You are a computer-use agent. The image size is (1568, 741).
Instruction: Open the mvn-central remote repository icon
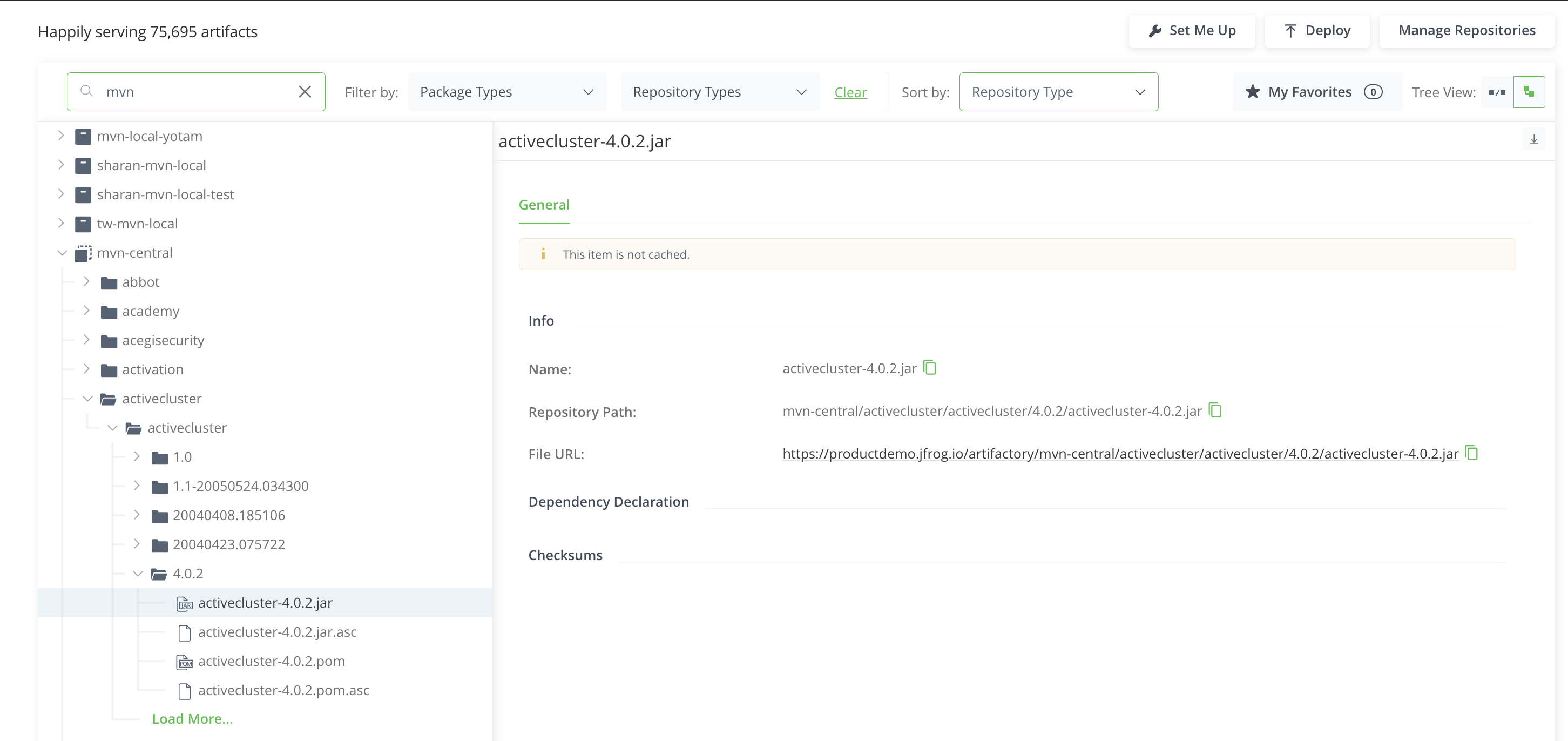[x=83, y=253]
